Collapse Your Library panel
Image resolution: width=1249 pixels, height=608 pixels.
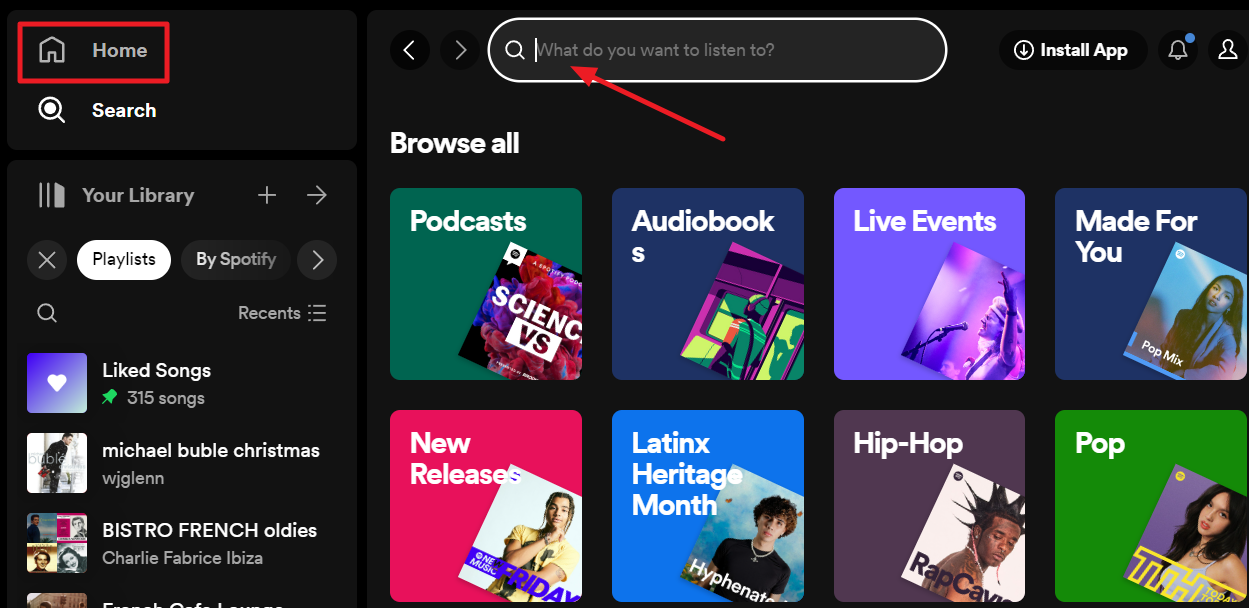point(51,195)
